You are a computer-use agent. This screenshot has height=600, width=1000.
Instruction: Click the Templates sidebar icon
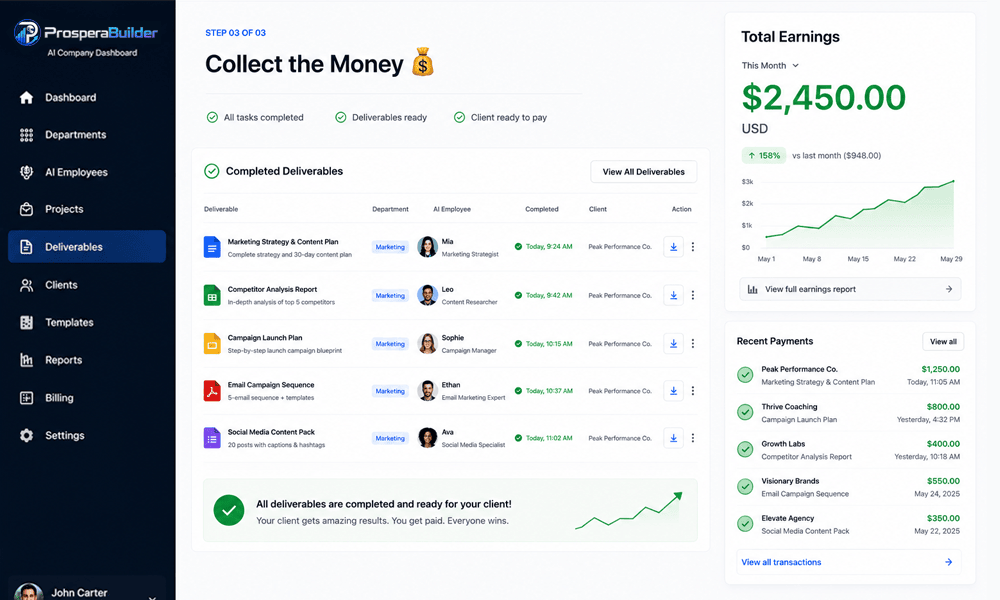point(26,323)
